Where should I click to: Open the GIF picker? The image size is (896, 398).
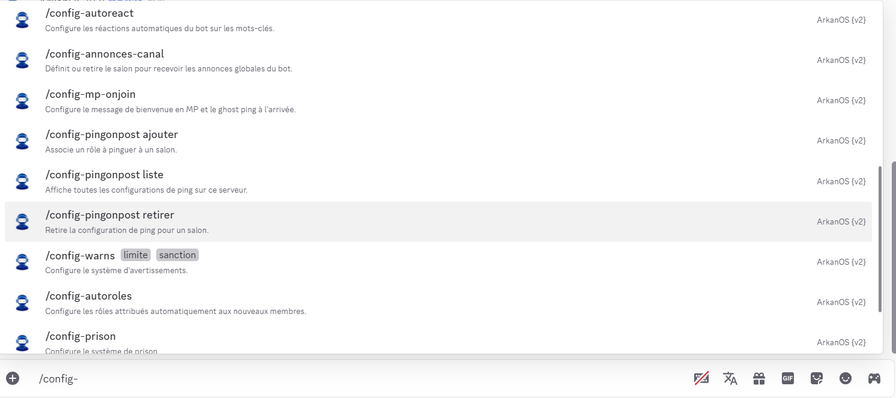(788, 378)
